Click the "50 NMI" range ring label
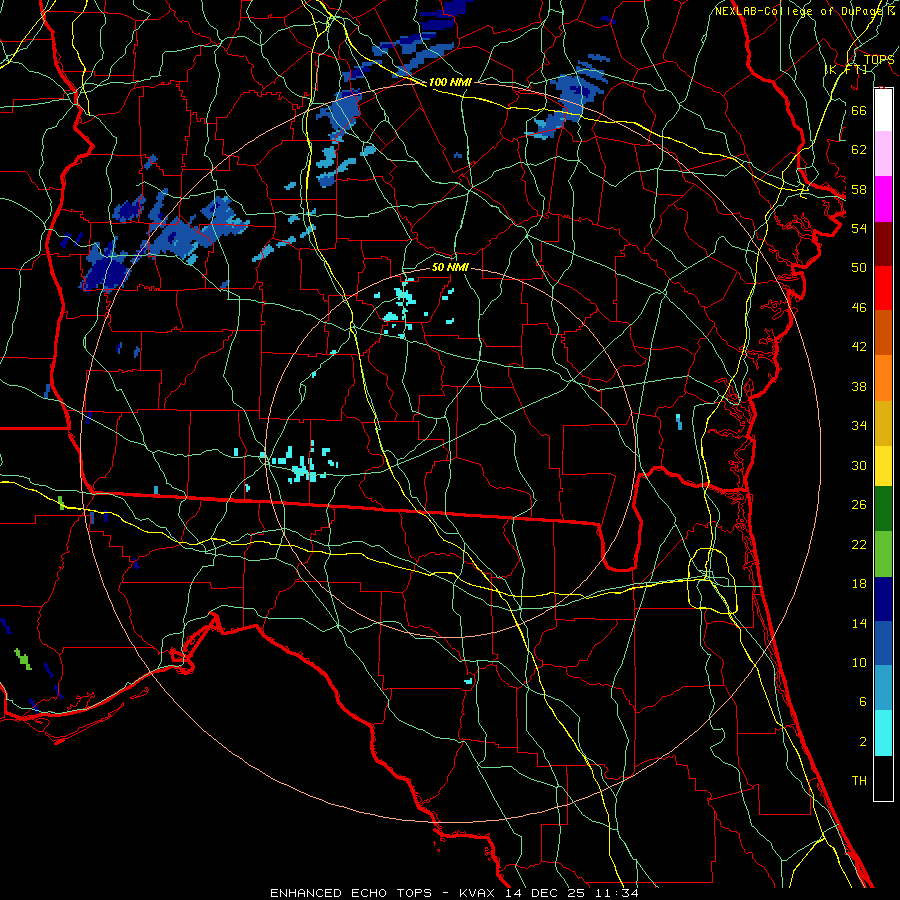The height and width of the screenshot is (900, 900). pyautogui.click(x=450, y=267)
